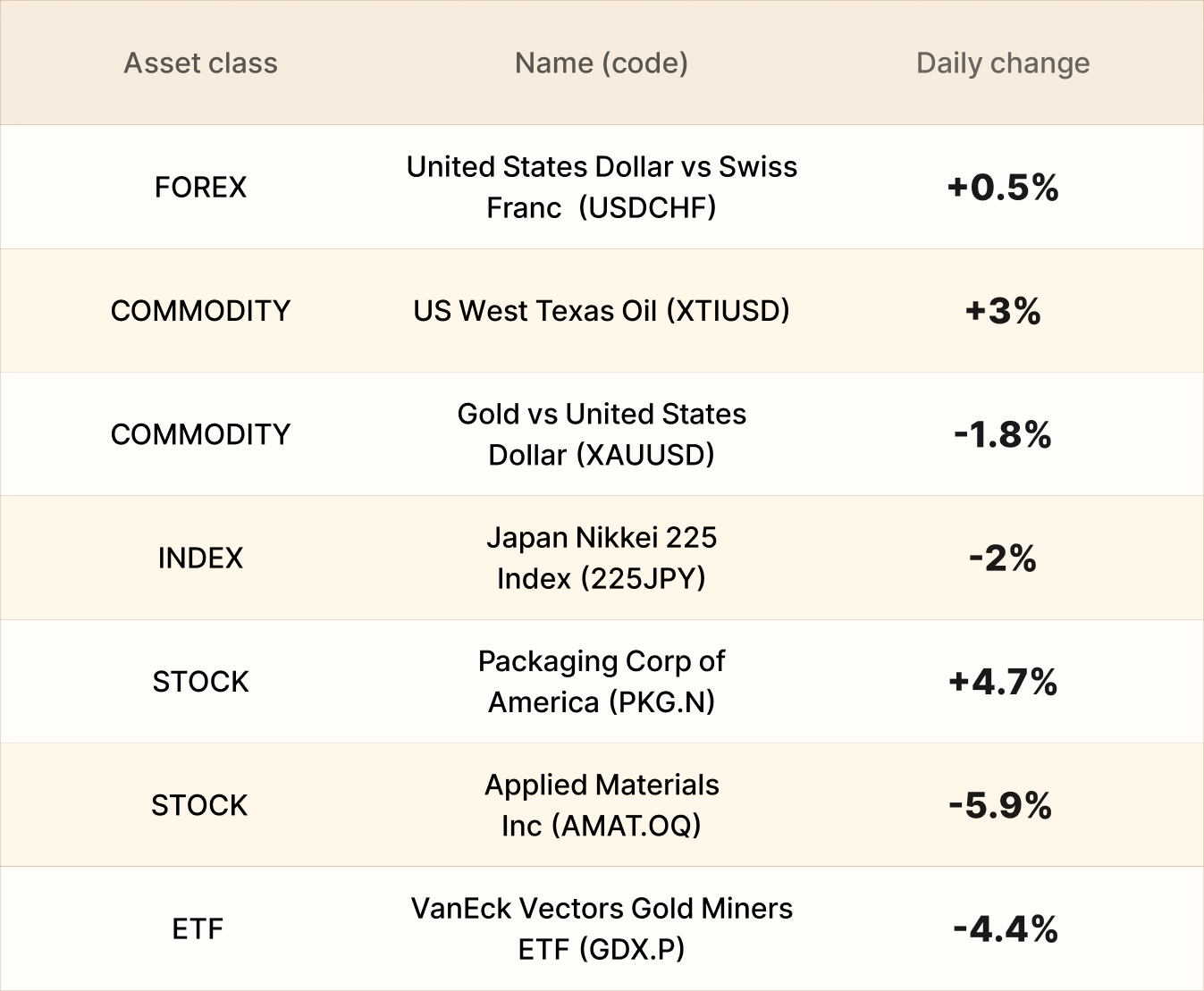Select the ETF asset class cell

pyautogui.click(x=198, y=928)
